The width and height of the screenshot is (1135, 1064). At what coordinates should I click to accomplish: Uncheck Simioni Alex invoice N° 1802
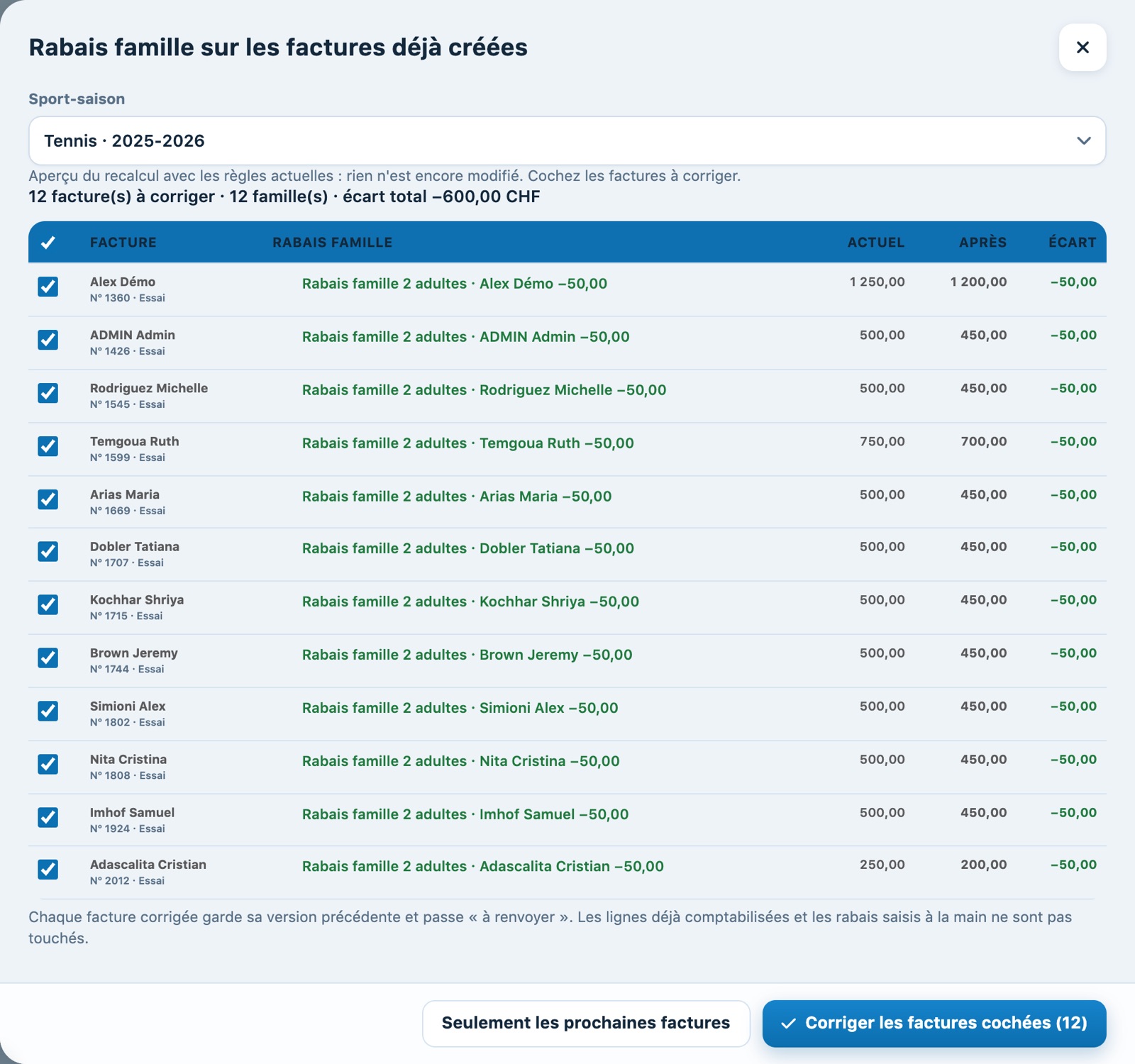click(48, 711)
